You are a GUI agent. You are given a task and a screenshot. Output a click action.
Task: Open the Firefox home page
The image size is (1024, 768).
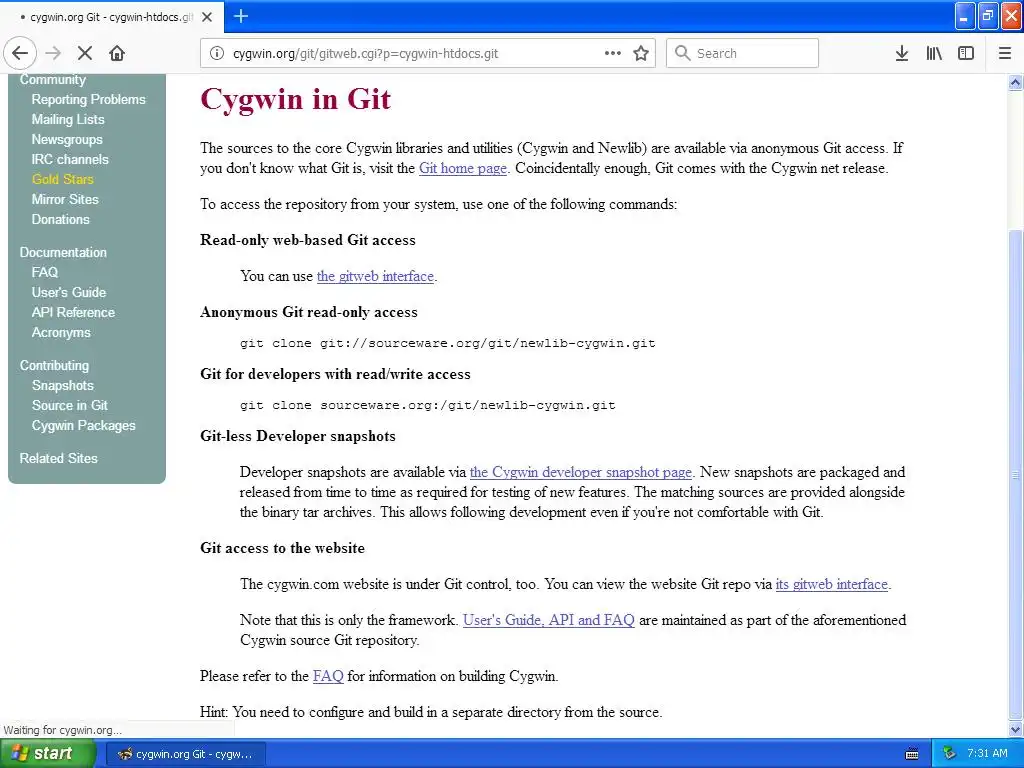coord(117,53)
